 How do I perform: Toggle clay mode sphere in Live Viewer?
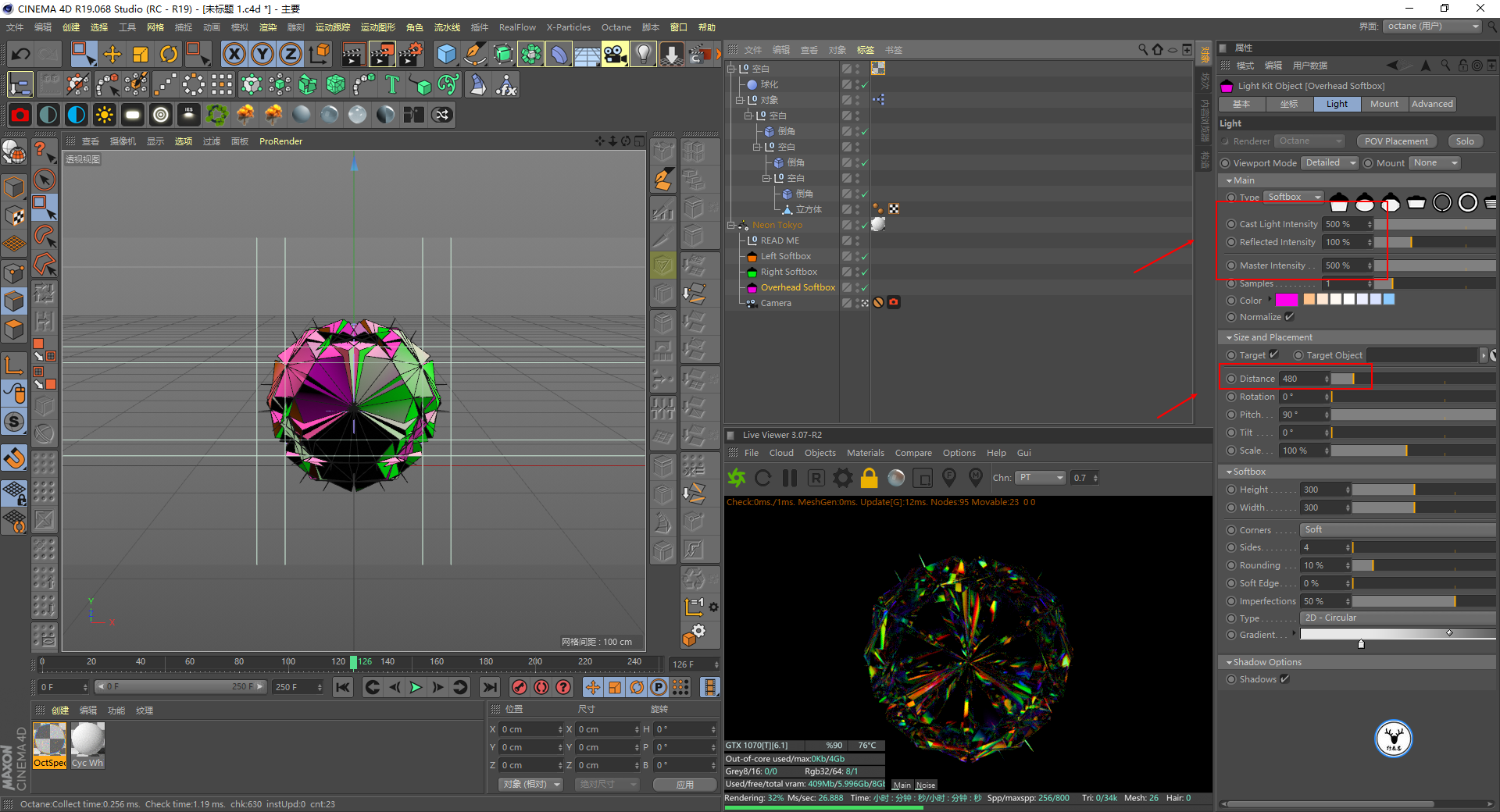tap(896, 478)
